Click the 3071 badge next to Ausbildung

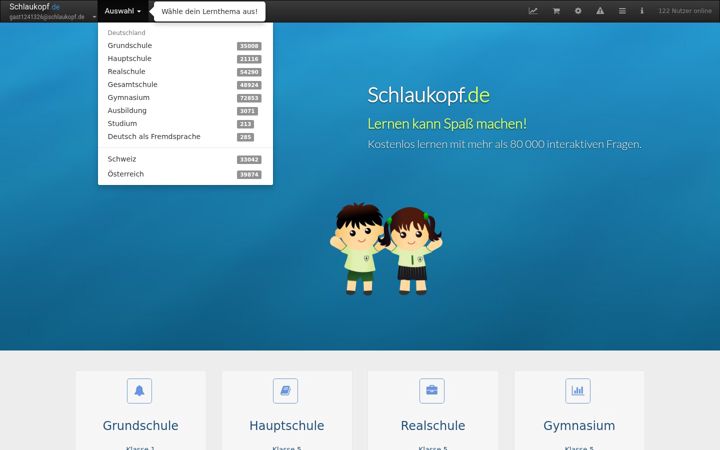247,111
